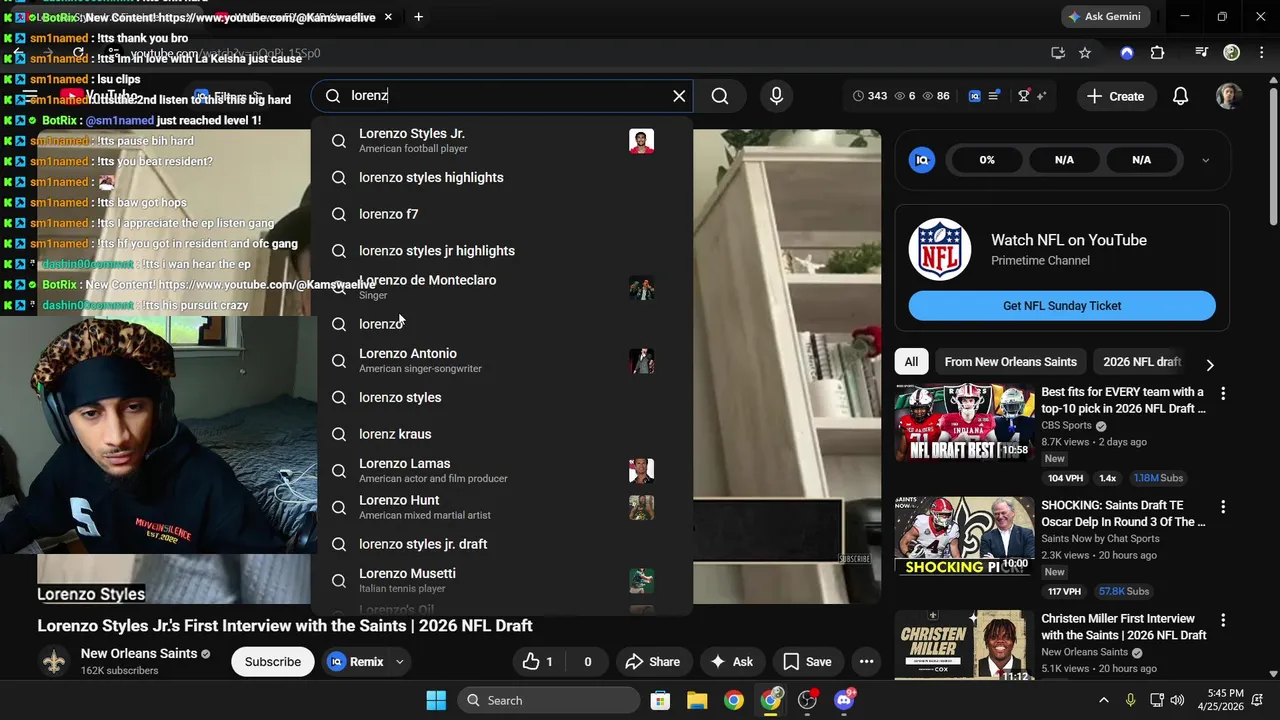Select suggestion Lorenzo de Monteclaro
The width and height of the screenshot is (1280, 720).
click(501, 288)
